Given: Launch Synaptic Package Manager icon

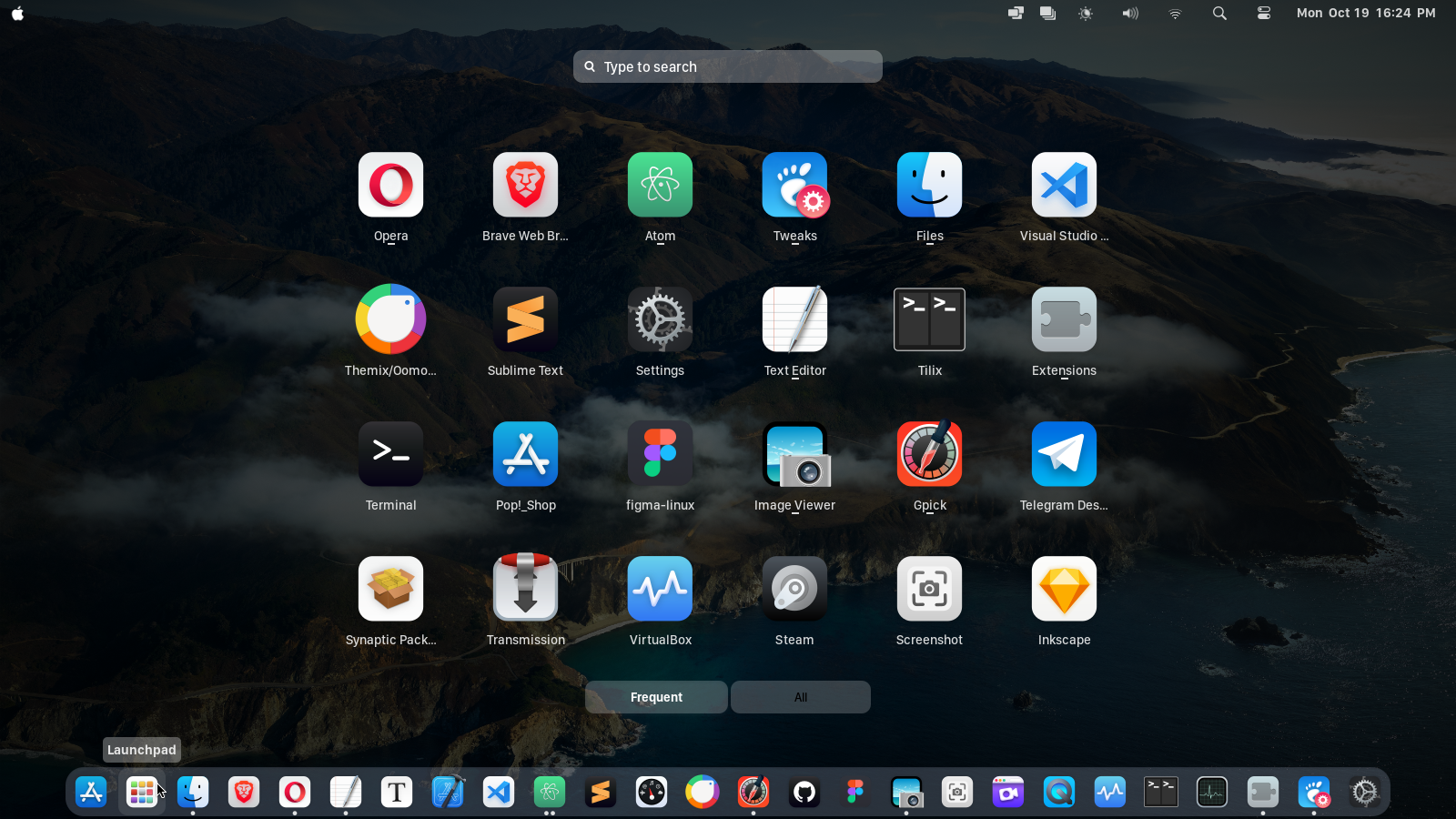Looking at the screenshot, I should pyautogui.click(x=390, y=589).
